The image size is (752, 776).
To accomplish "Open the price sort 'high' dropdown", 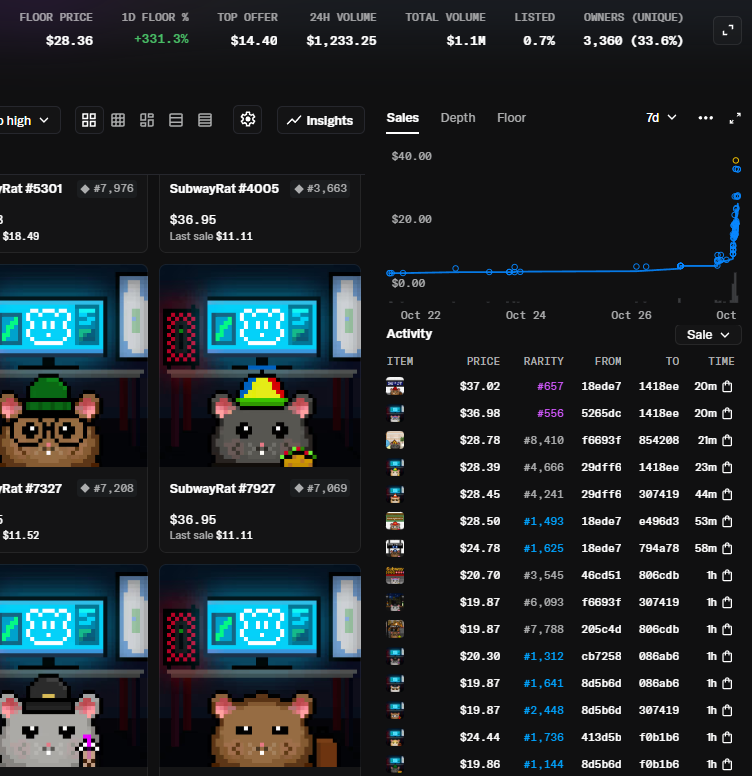I will tap(27, 120).
